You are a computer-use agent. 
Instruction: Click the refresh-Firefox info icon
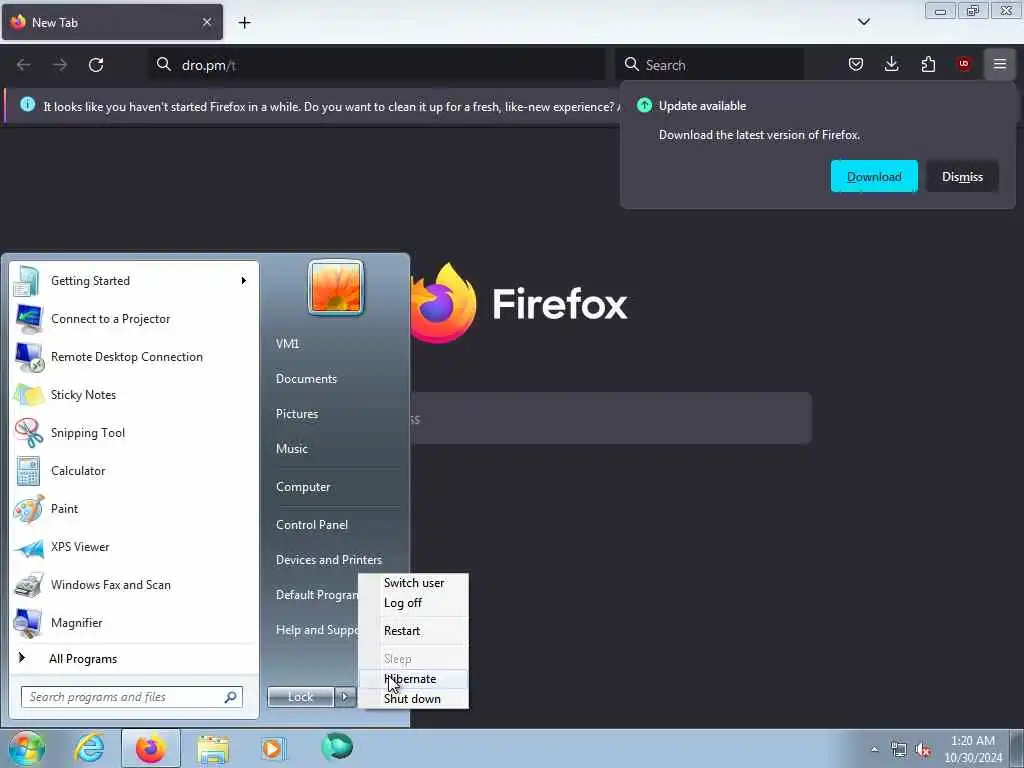click(27, 104)
